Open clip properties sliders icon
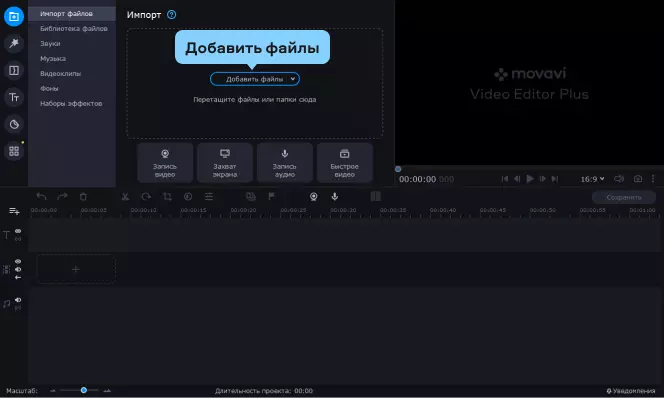 tap(209, 197)
